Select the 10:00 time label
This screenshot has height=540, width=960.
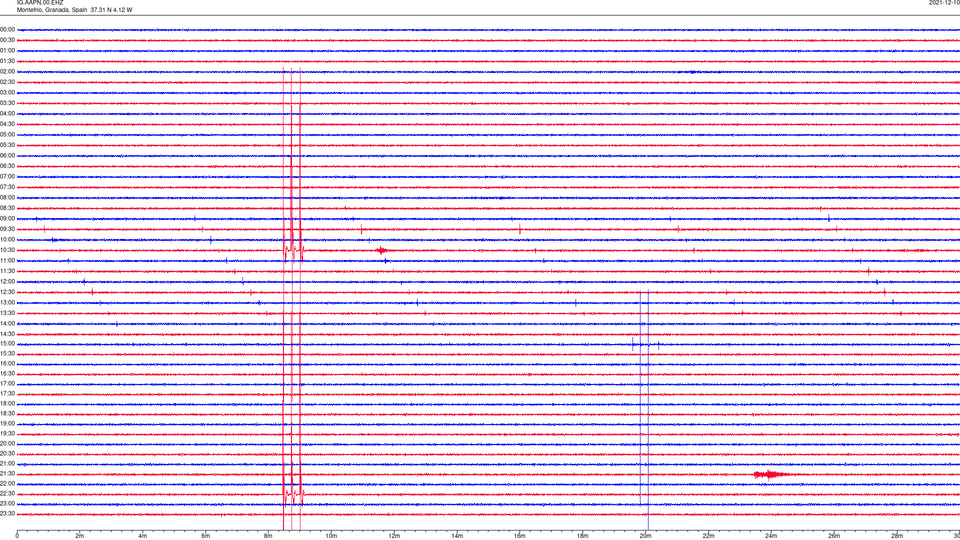click(7, 239)
